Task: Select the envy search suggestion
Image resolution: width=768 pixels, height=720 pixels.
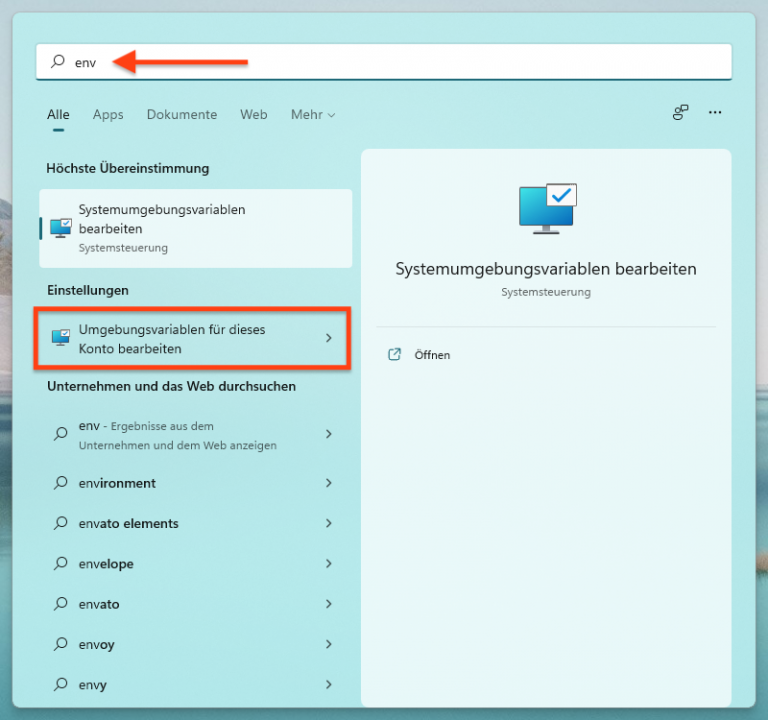Action: pos(195,684)
